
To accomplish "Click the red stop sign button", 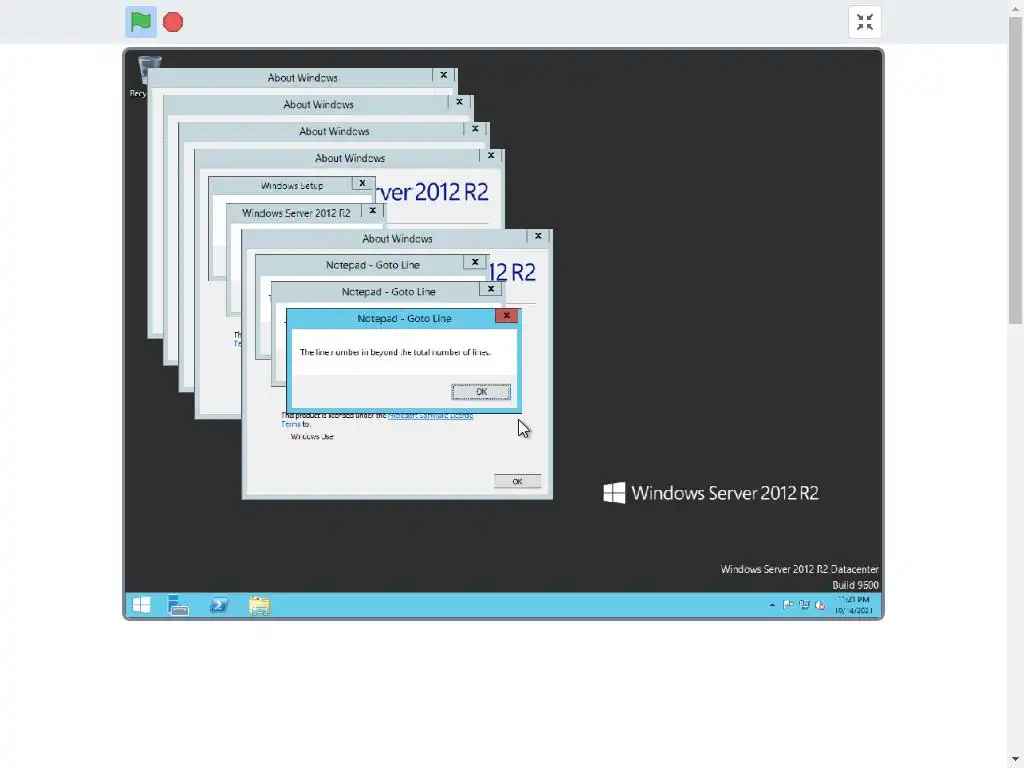I will pyautogui.click(x=173, y=22).
